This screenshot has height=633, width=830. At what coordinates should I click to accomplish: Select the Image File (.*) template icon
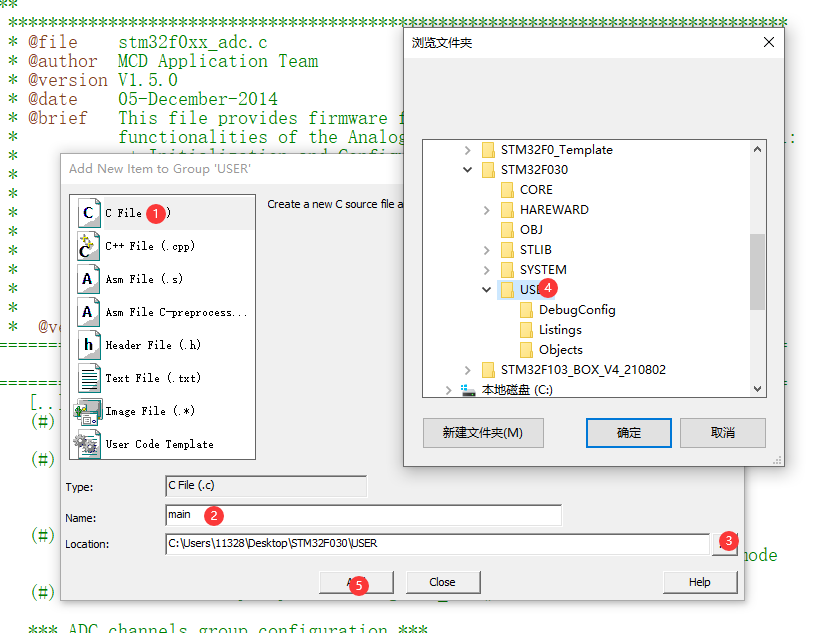click(88, 410)
